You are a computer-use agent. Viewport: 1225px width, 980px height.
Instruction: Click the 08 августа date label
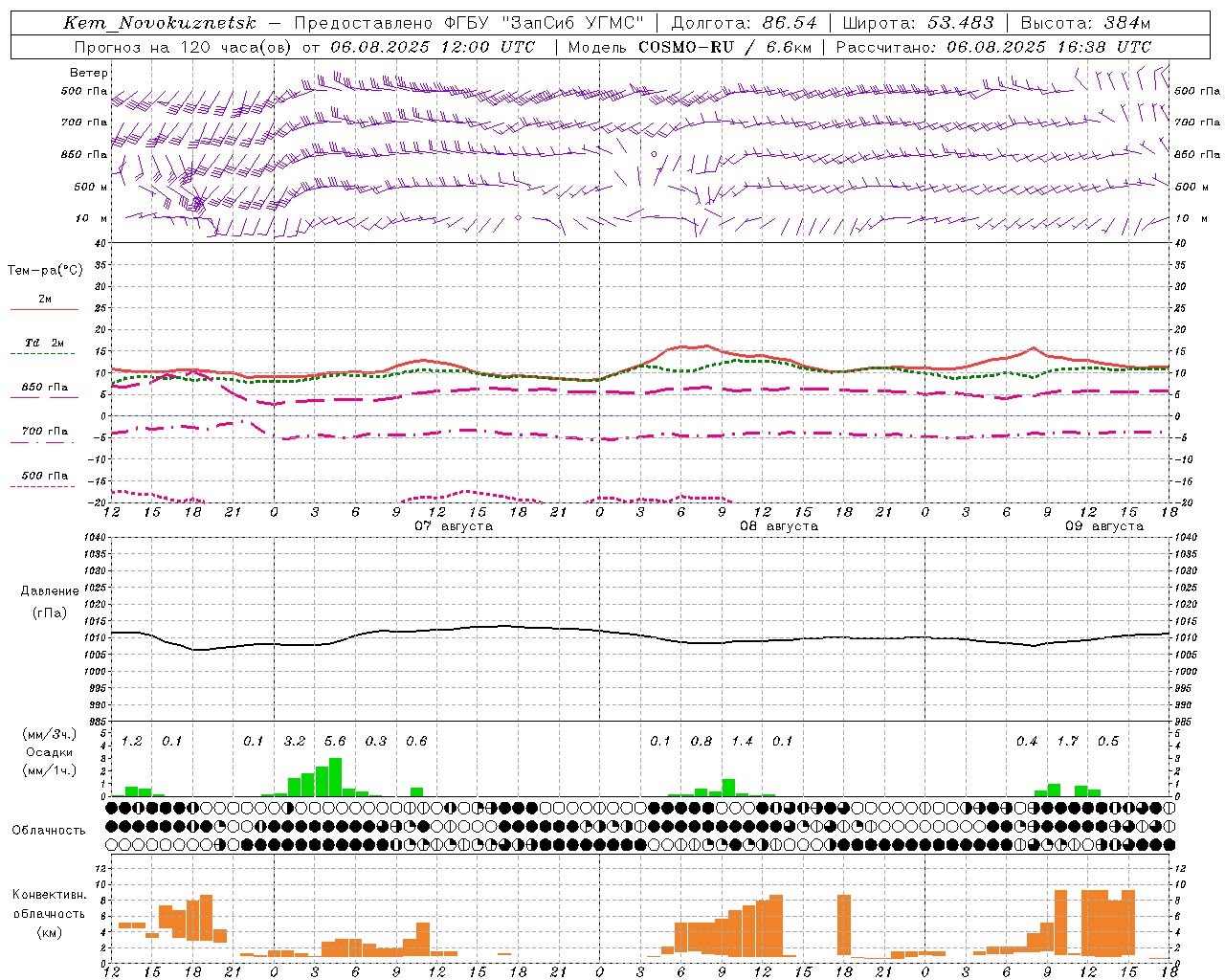[x=779, y=526]
